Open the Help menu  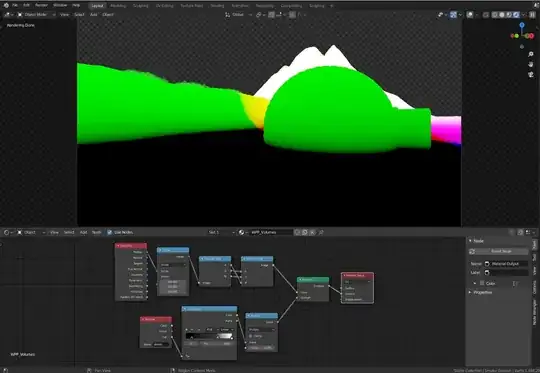(76, 5)
